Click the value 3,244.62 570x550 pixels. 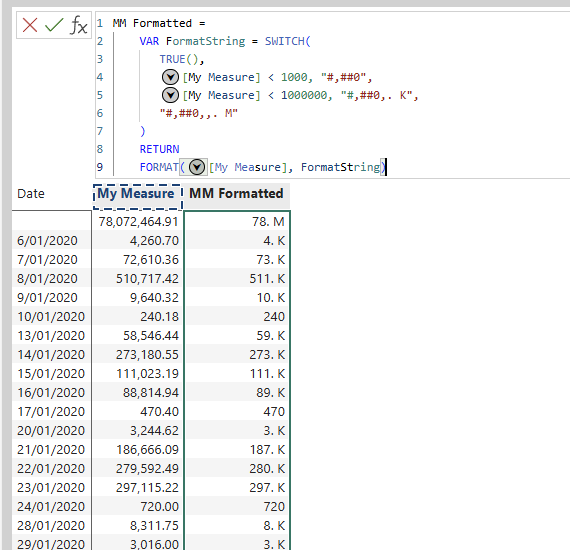[x=154, y=430]
